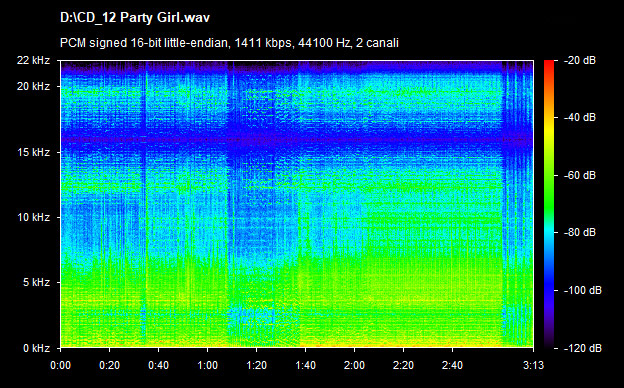The width and height of the screenshot is (624, 388).
Task: Click the dark band near 16 kHz in spectrogram
Action: [296, 139]
